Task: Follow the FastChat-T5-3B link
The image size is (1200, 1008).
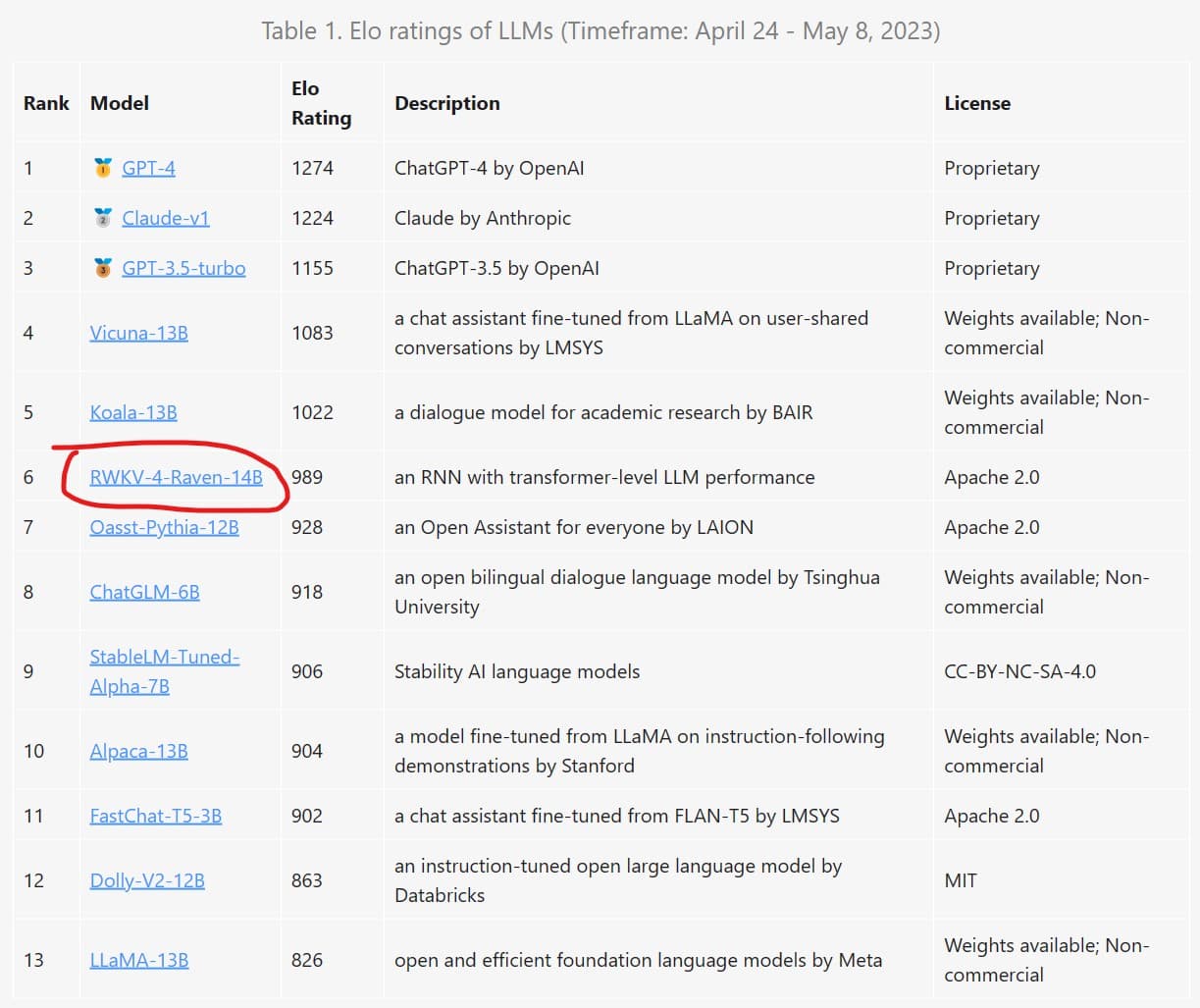Action: point(155,816)
